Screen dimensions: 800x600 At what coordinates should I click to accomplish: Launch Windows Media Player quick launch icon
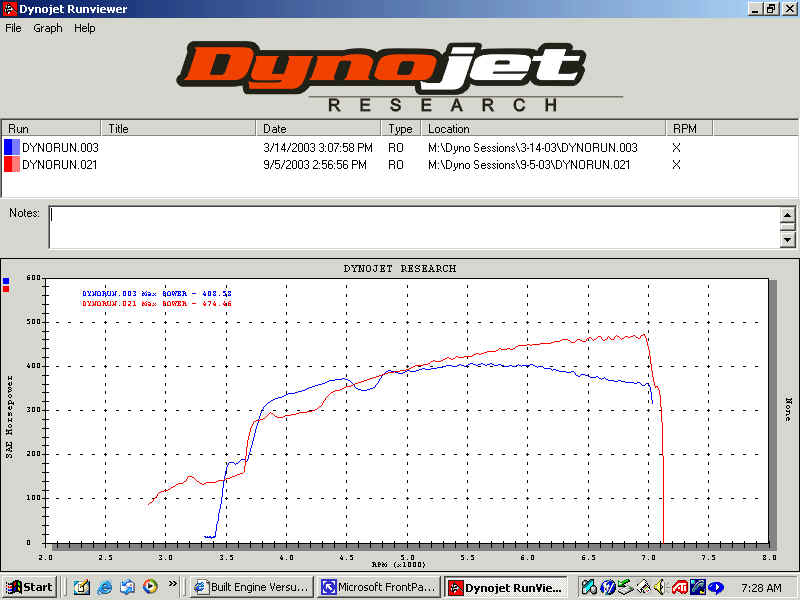pyautogui.click(x=150, y=587)
